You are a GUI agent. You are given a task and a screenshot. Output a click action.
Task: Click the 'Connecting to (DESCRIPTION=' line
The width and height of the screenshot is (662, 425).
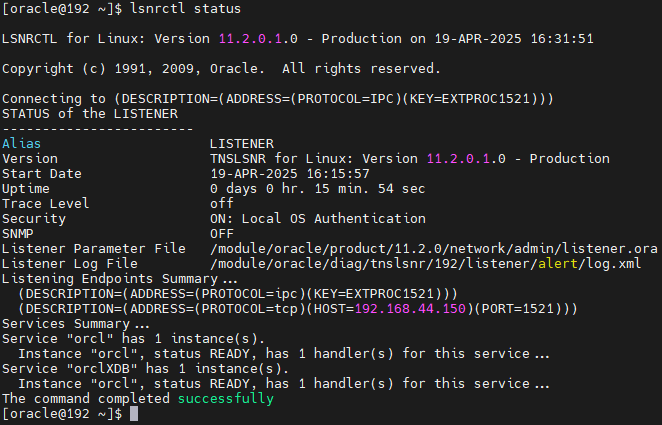[278, 99]
